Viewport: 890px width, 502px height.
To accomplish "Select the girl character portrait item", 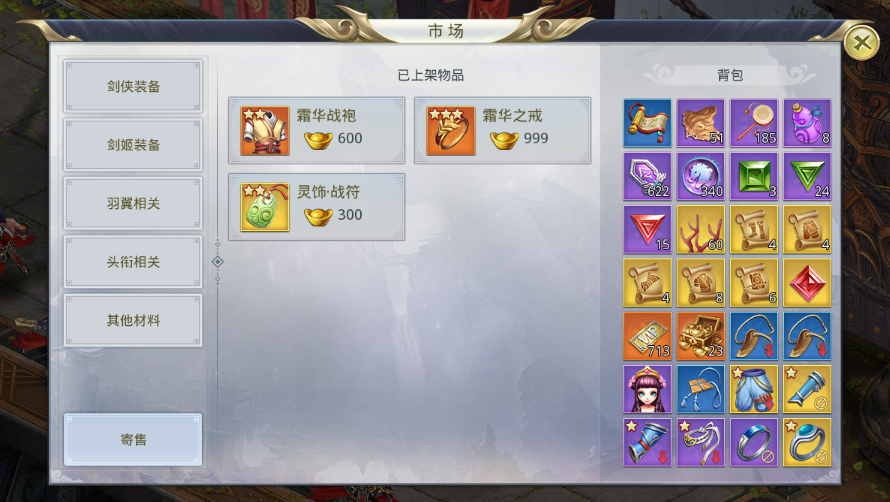I will (x=647, y=389).
